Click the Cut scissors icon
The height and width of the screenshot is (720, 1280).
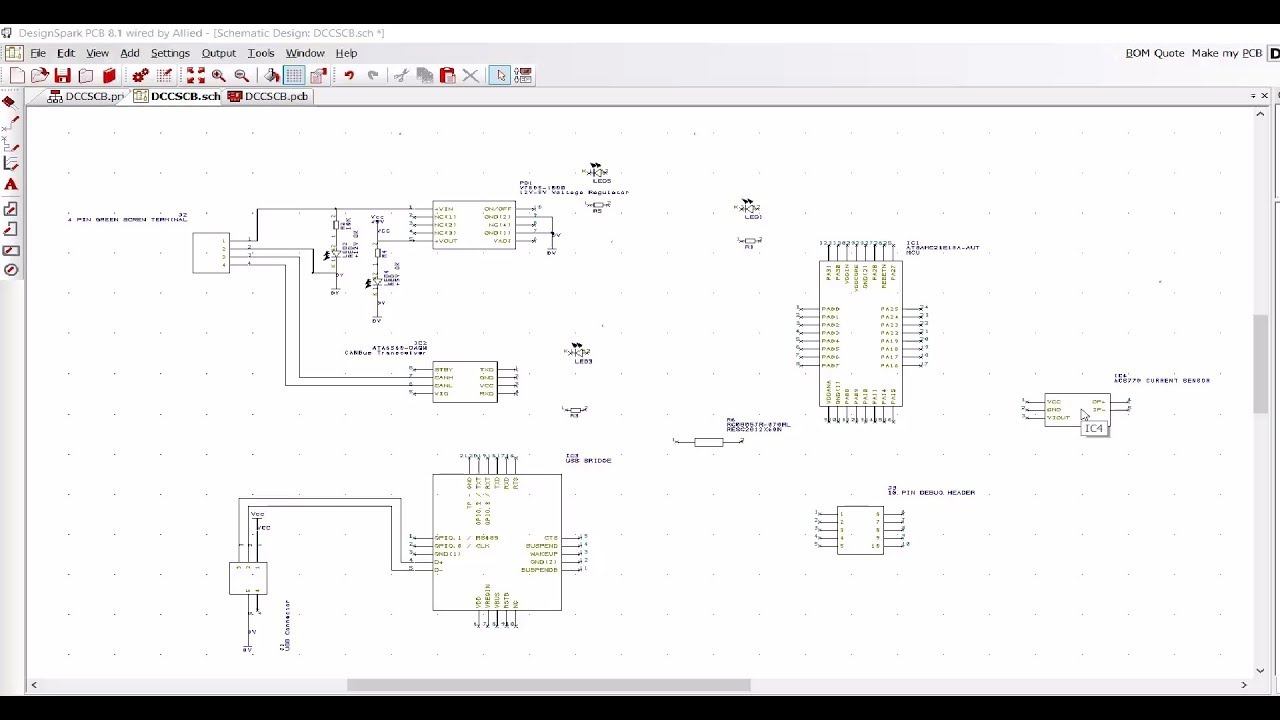coord(401,76)
